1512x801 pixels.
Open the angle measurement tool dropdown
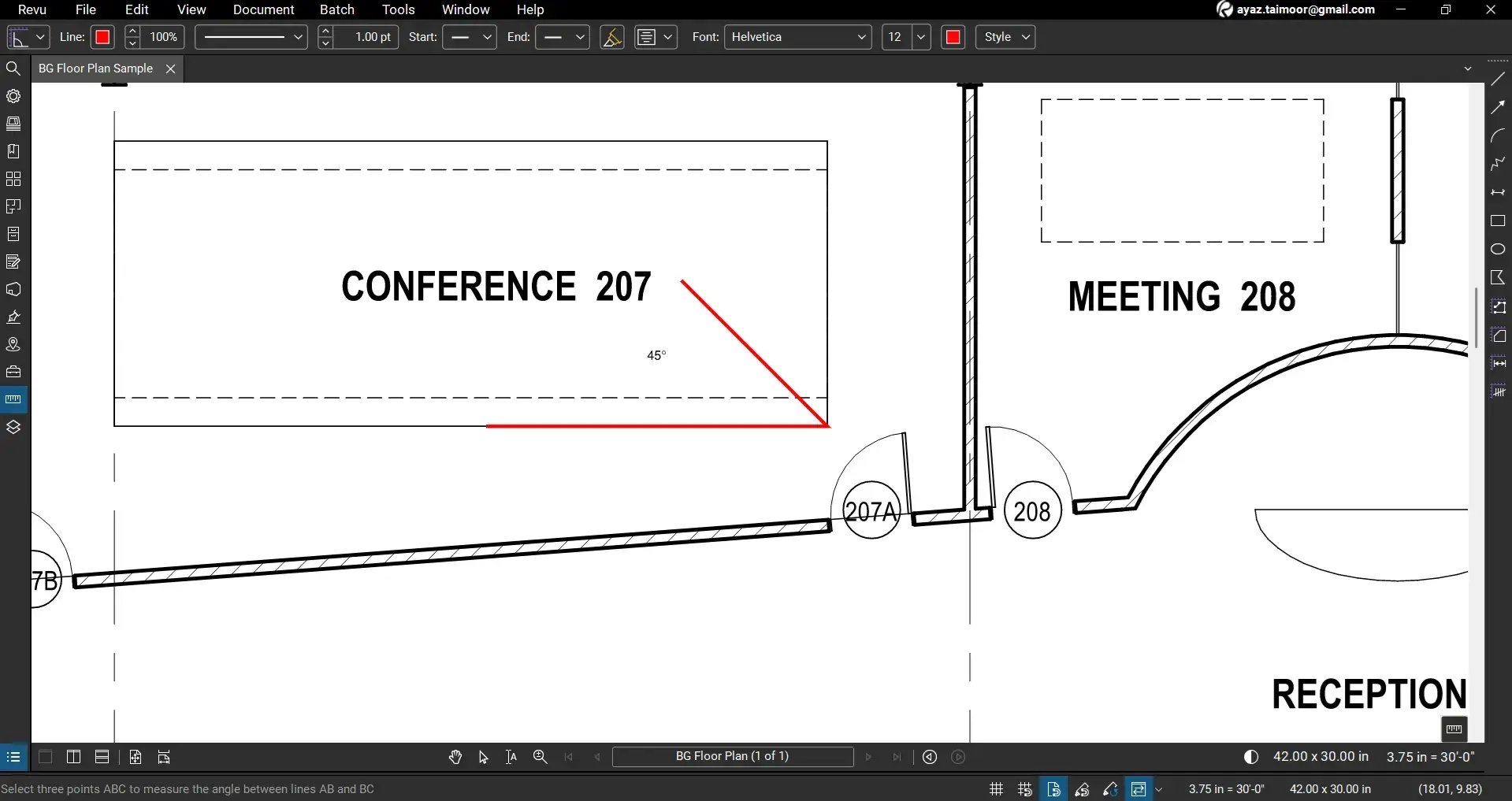click(40, 37)
